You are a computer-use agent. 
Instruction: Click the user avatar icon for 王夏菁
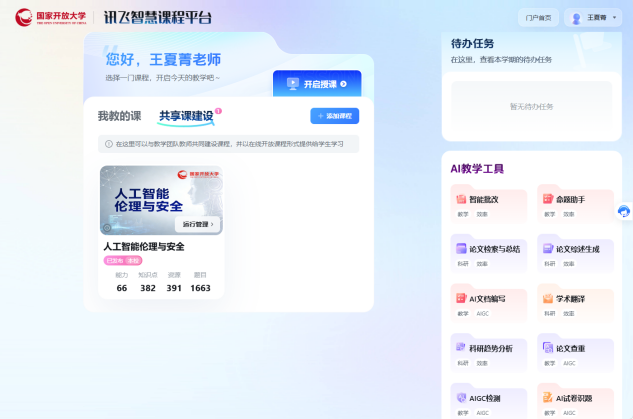coord(576,18)
